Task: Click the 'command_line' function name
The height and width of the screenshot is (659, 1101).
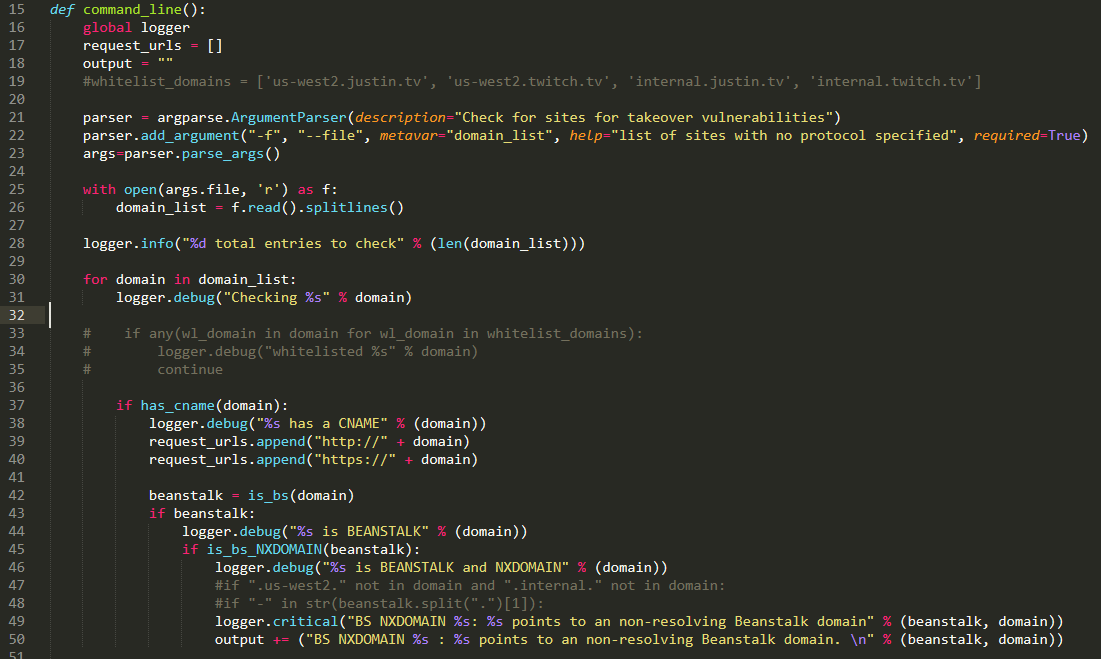Action: [x=132, y=10]
